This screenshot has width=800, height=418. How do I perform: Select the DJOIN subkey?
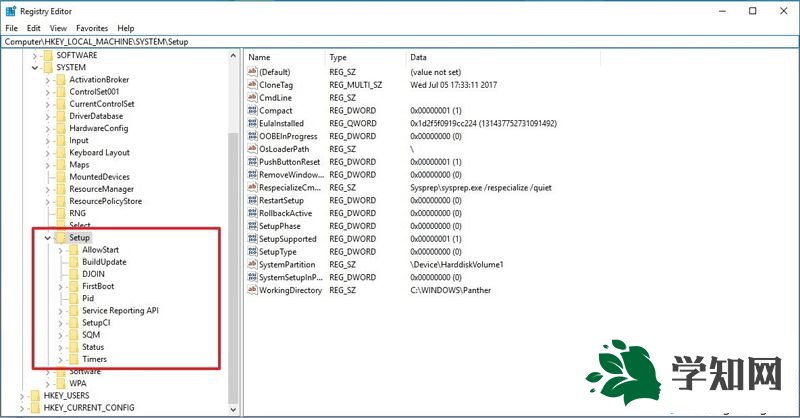click(x=93, y=274)
